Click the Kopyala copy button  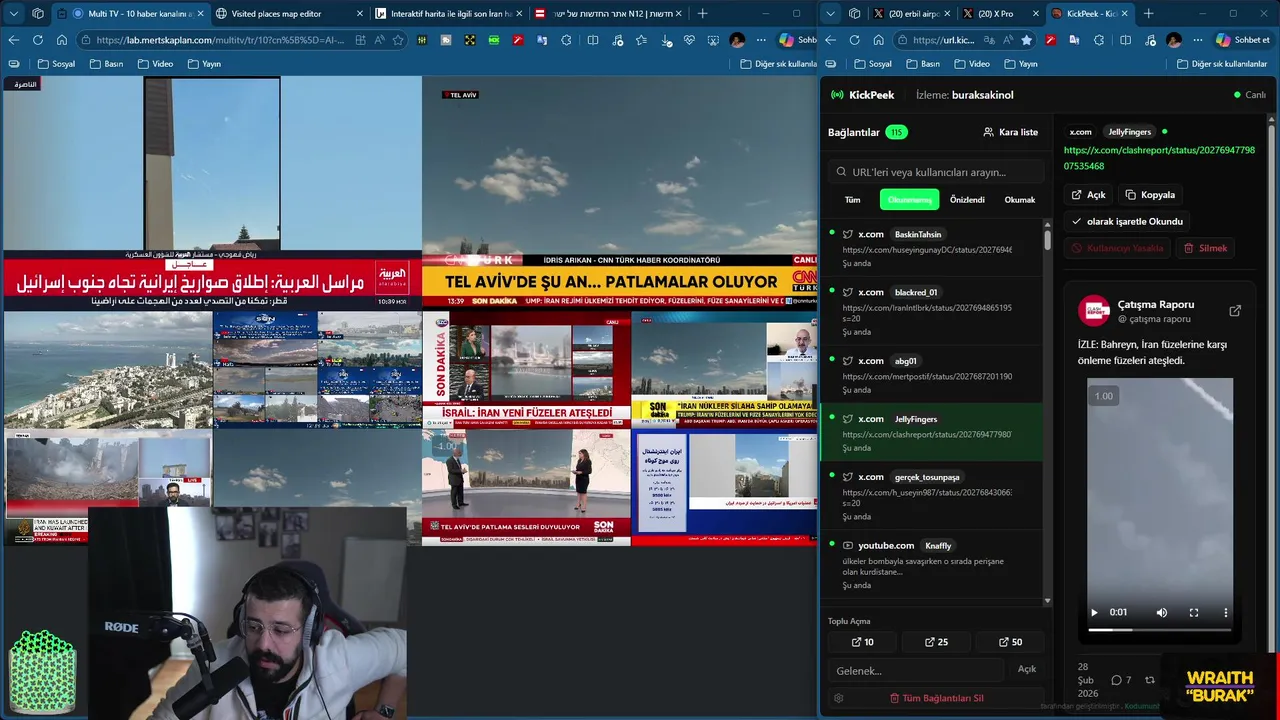[x=1150, y=195]
